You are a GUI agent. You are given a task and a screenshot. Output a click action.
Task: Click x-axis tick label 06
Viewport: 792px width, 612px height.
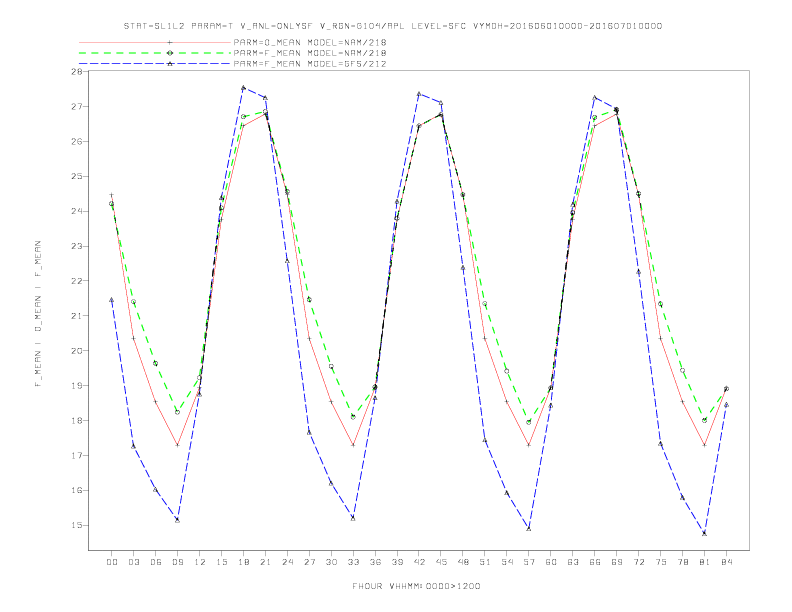[x=156, y=562]
